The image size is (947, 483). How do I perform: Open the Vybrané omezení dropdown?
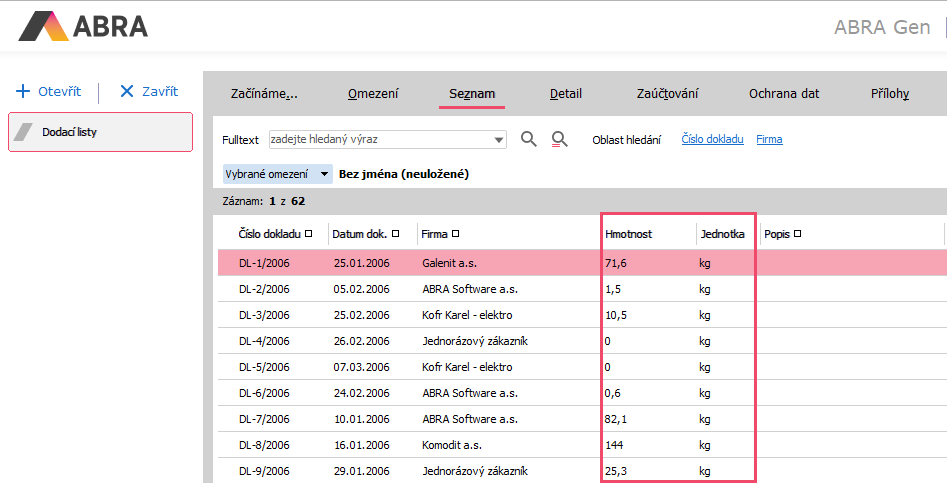[x=278, y=174]
